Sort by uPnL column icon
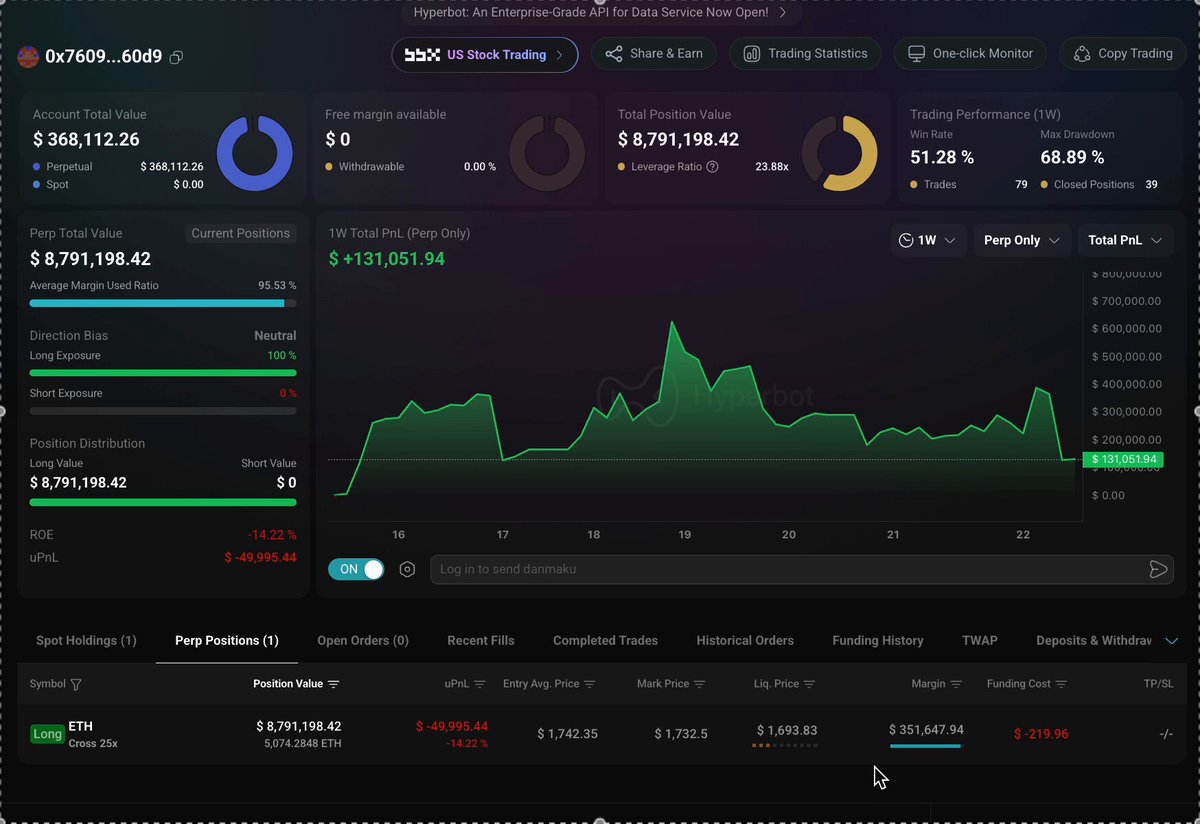Screen dimensions: 1200x824 pos(479,685)
